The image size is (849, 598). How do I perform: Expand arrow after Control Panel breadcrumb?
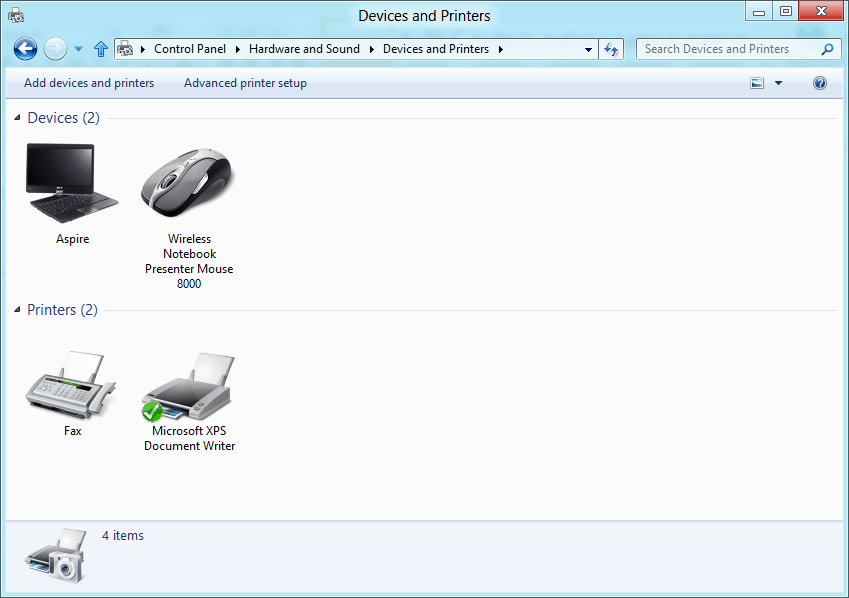237,49
